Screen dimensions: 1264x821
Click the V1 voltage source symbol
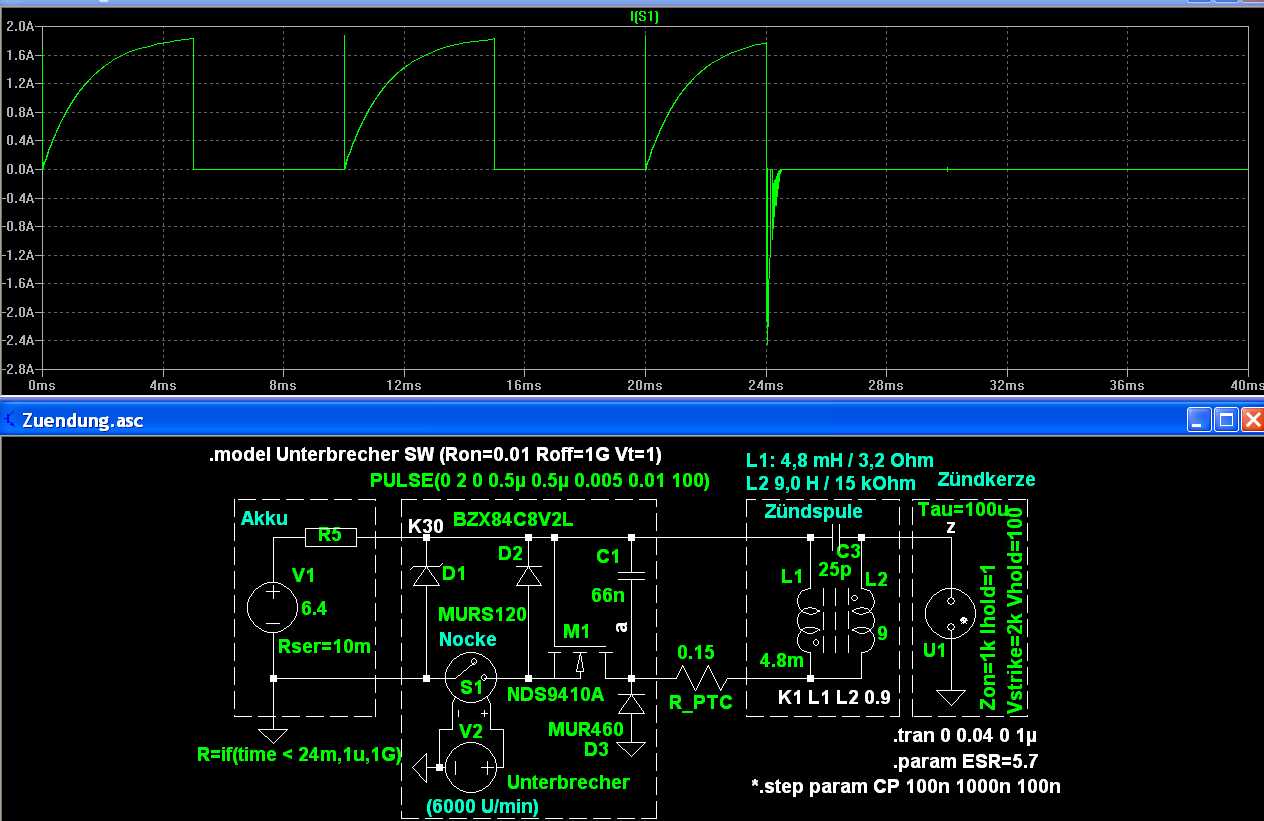coord(274,608)
